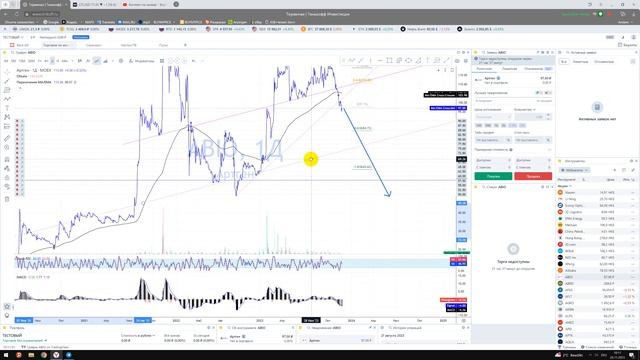Image resolution: width=640 pixels, height=360 pixels.
Task: Click the chart panel yellow link-group dot
Action: click(5, 53)
